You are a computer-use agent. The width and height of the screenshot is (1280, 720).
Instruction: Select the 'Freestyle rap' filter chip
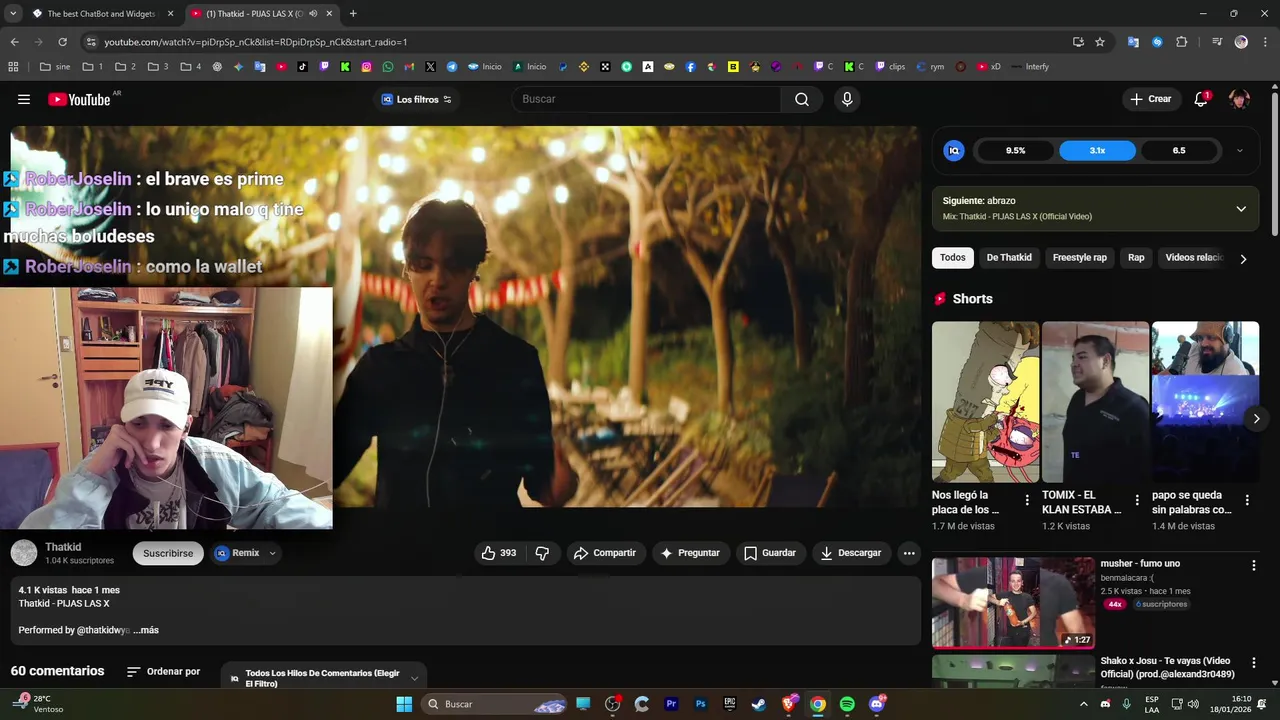[x=1080, y=258]
